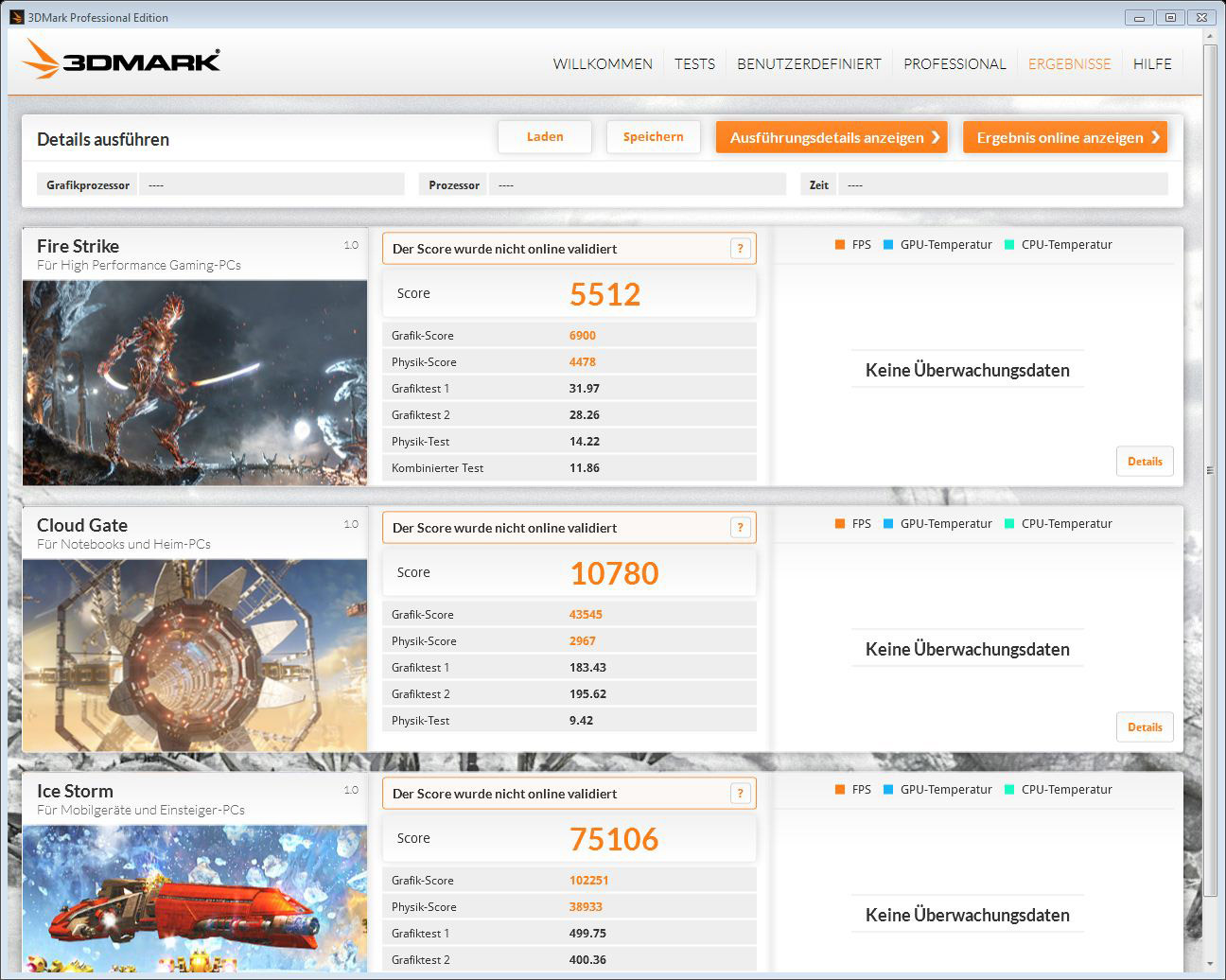The image size is (1226, 980).
Task: Click the Ice Storm title heading
Action: [75, 791]
